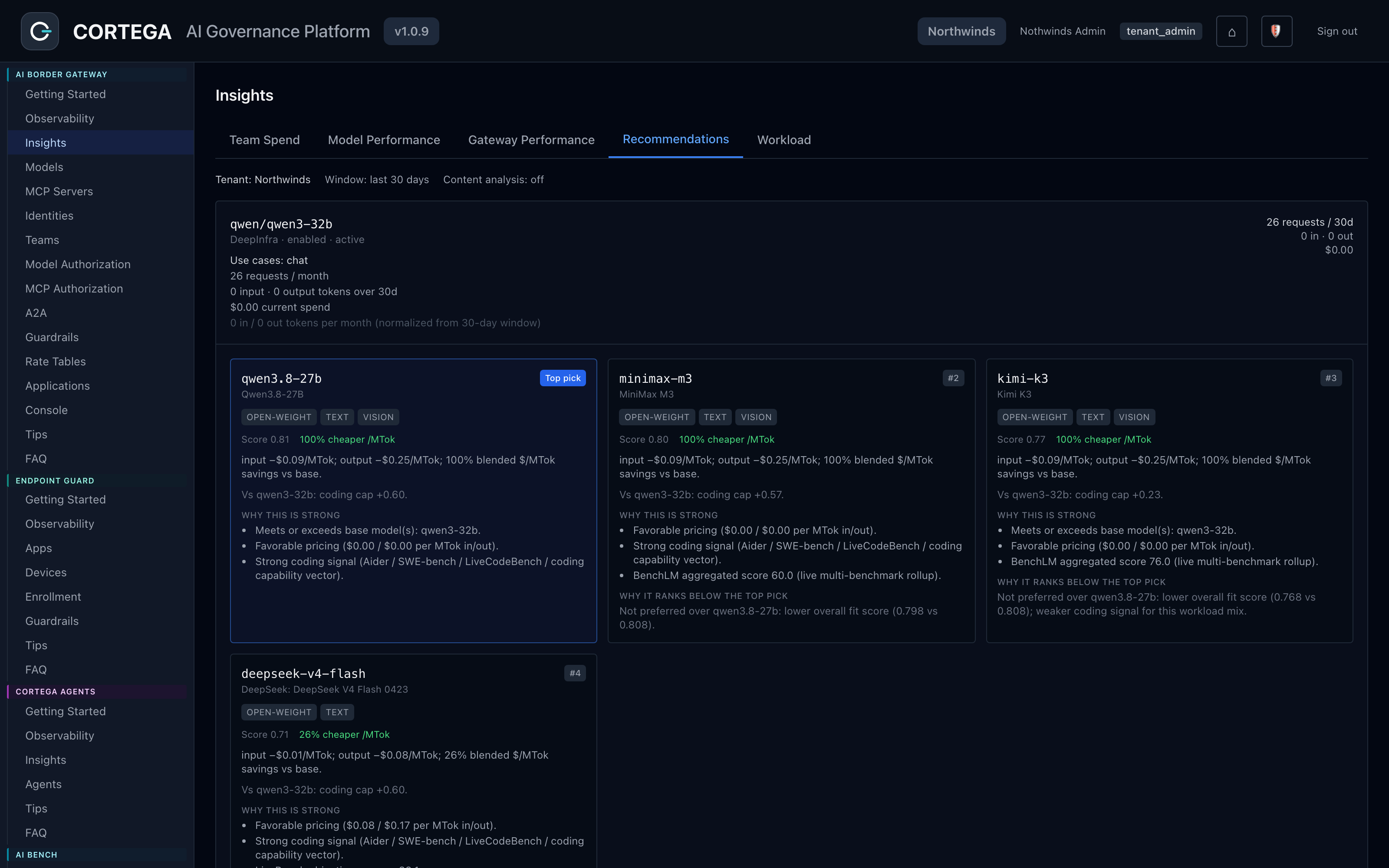Click the #3 rank badge

point(1330,378)
